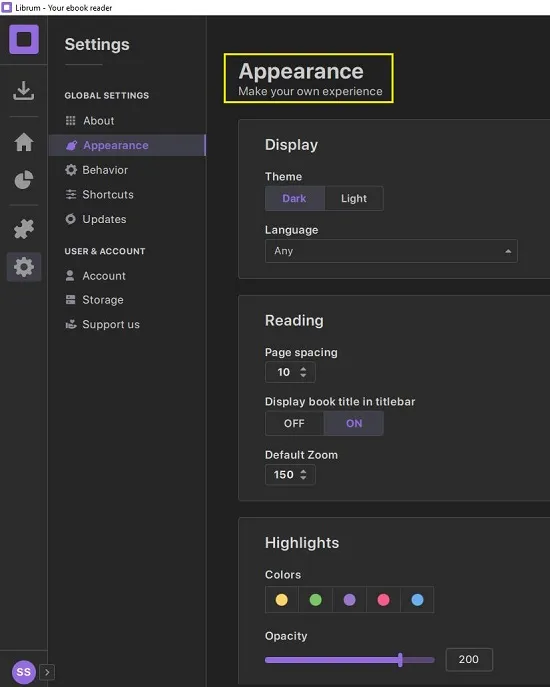The height and width of the screenshot is (687, 550).
Task: Turn OFF book title in titlebar
Action: pyautogui.click(x=294, y=423)
